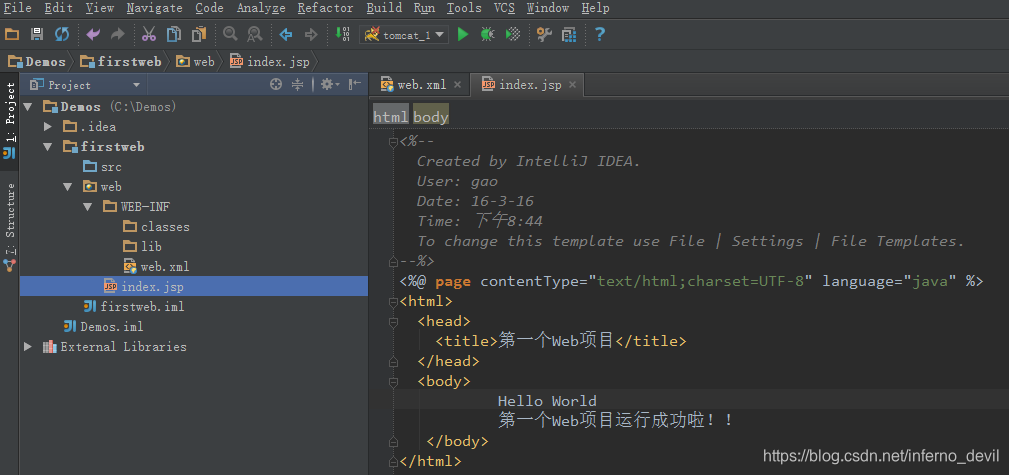Click the blue Back navigation arrow
This screenshot has width=1009, height=475.
(x=286, y=35)
